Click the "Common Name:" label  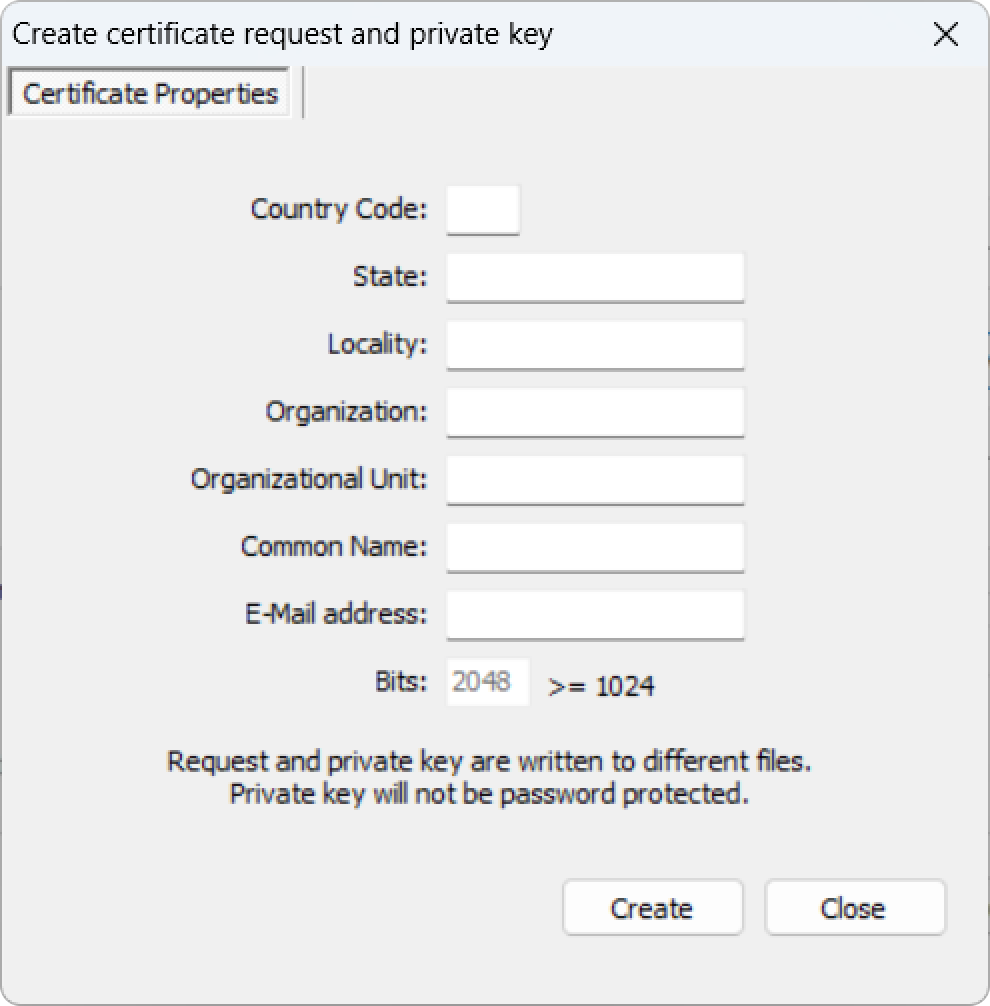pyautogui.click(x=334, y=547)
